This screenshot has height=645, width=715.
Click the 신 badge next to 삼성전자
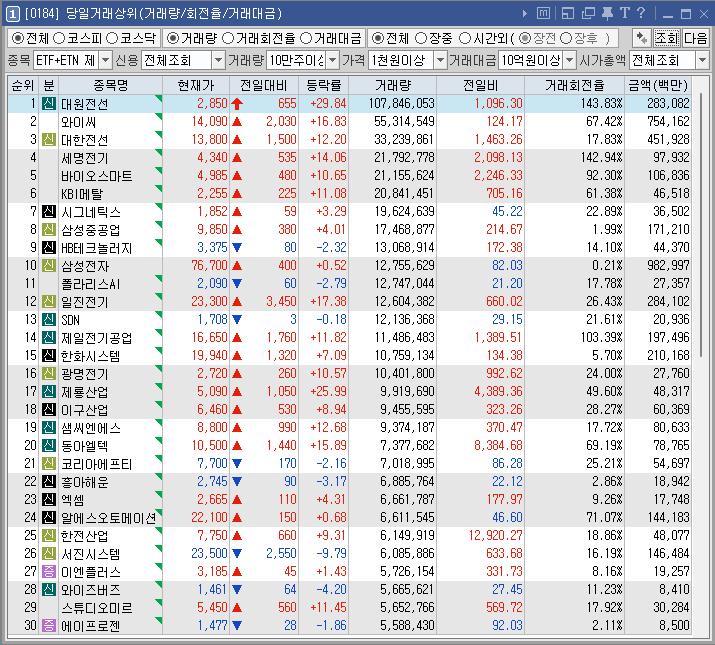point(49,265)
